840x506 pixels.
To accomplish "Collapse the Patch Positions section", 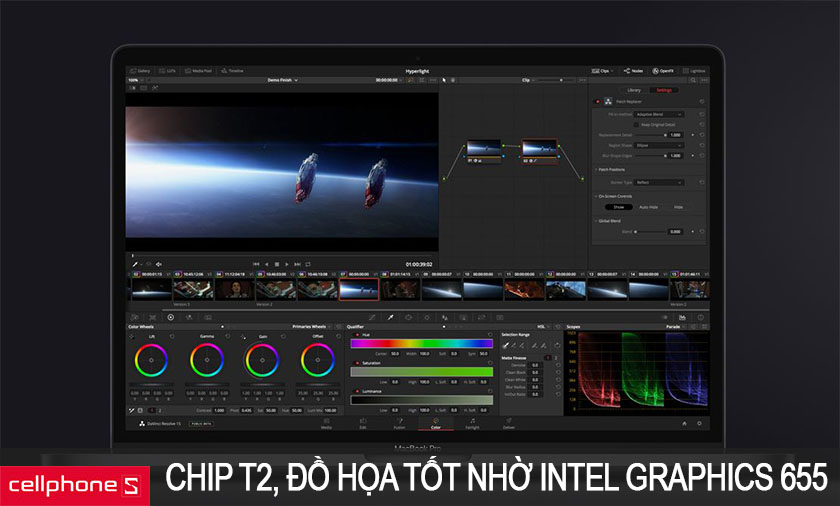I will pyautogui.click(x=596, y=169).
